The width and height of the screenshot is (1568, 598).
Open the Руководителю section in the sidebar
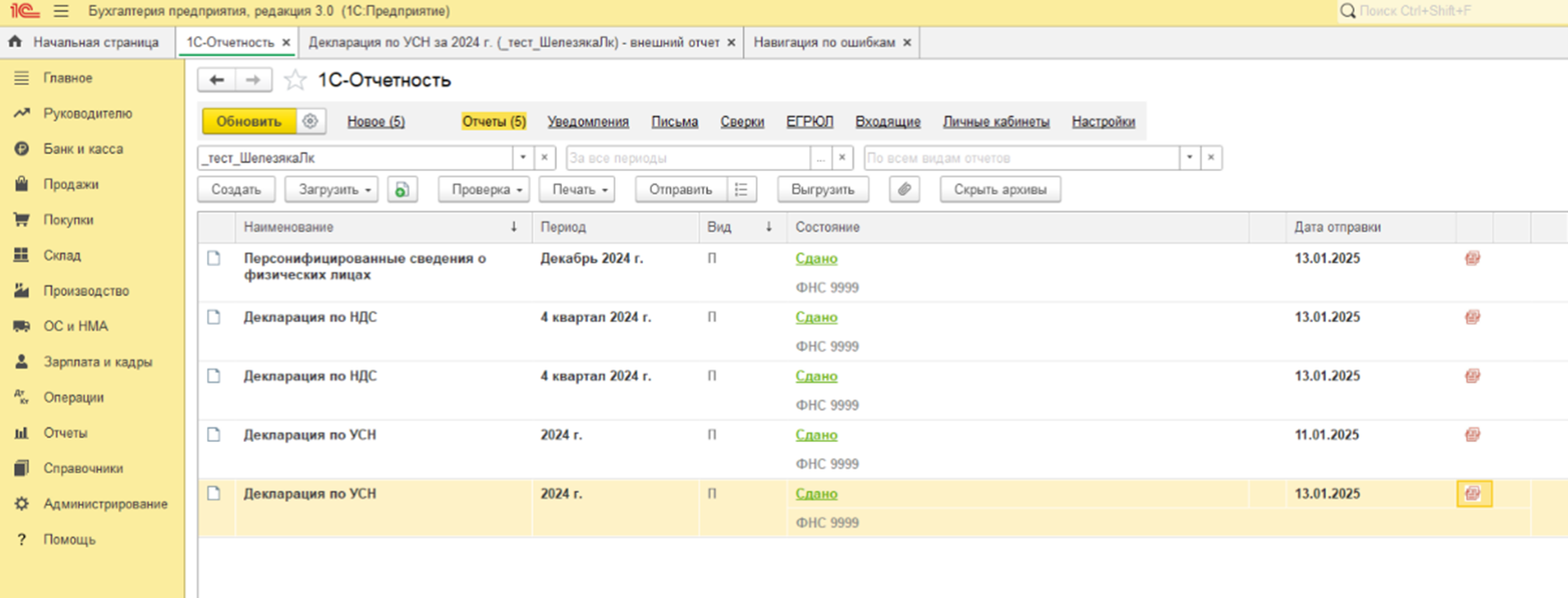[x=88, y=113]
